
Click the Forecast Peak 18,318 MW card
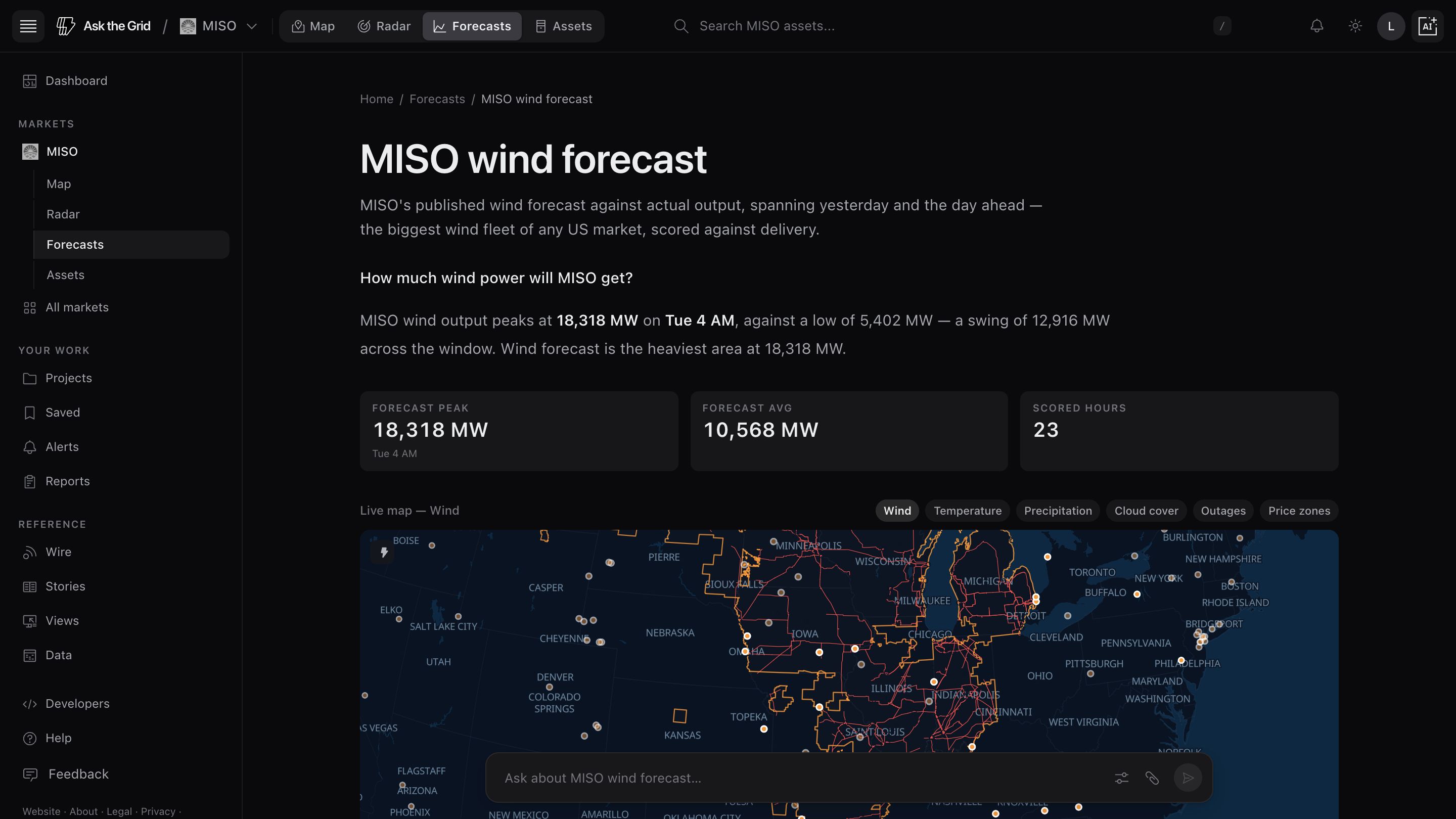pos(519,431)
